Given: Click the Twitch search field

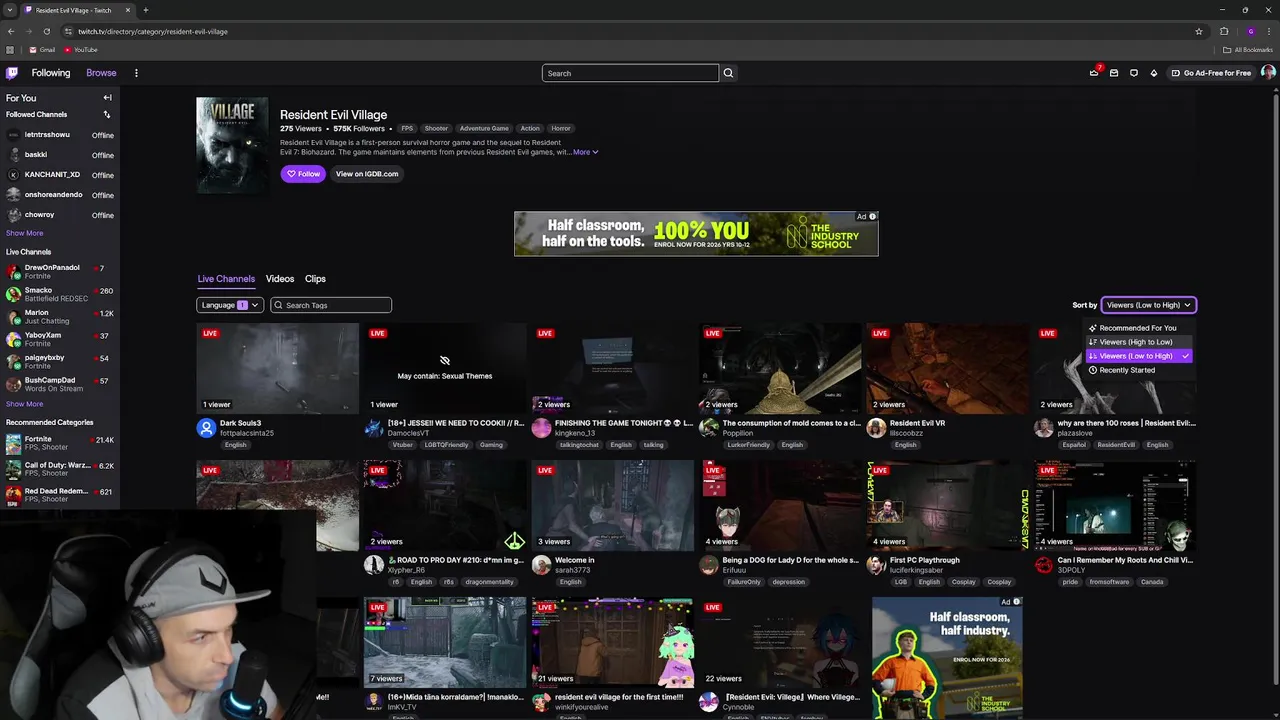Looking at the screenshot, I should click(630, 73).
